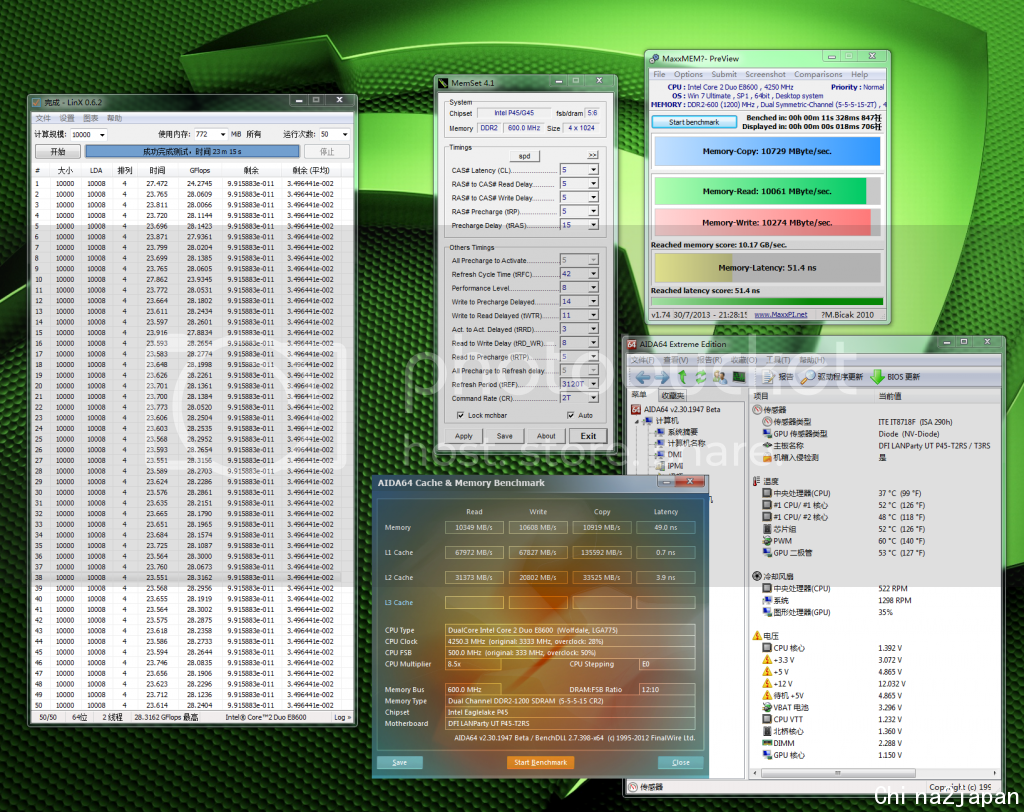Click AIDA64 v2.30.1947 Beta root node
This screenshot has height=812, width=1024.
click(676, 409)
